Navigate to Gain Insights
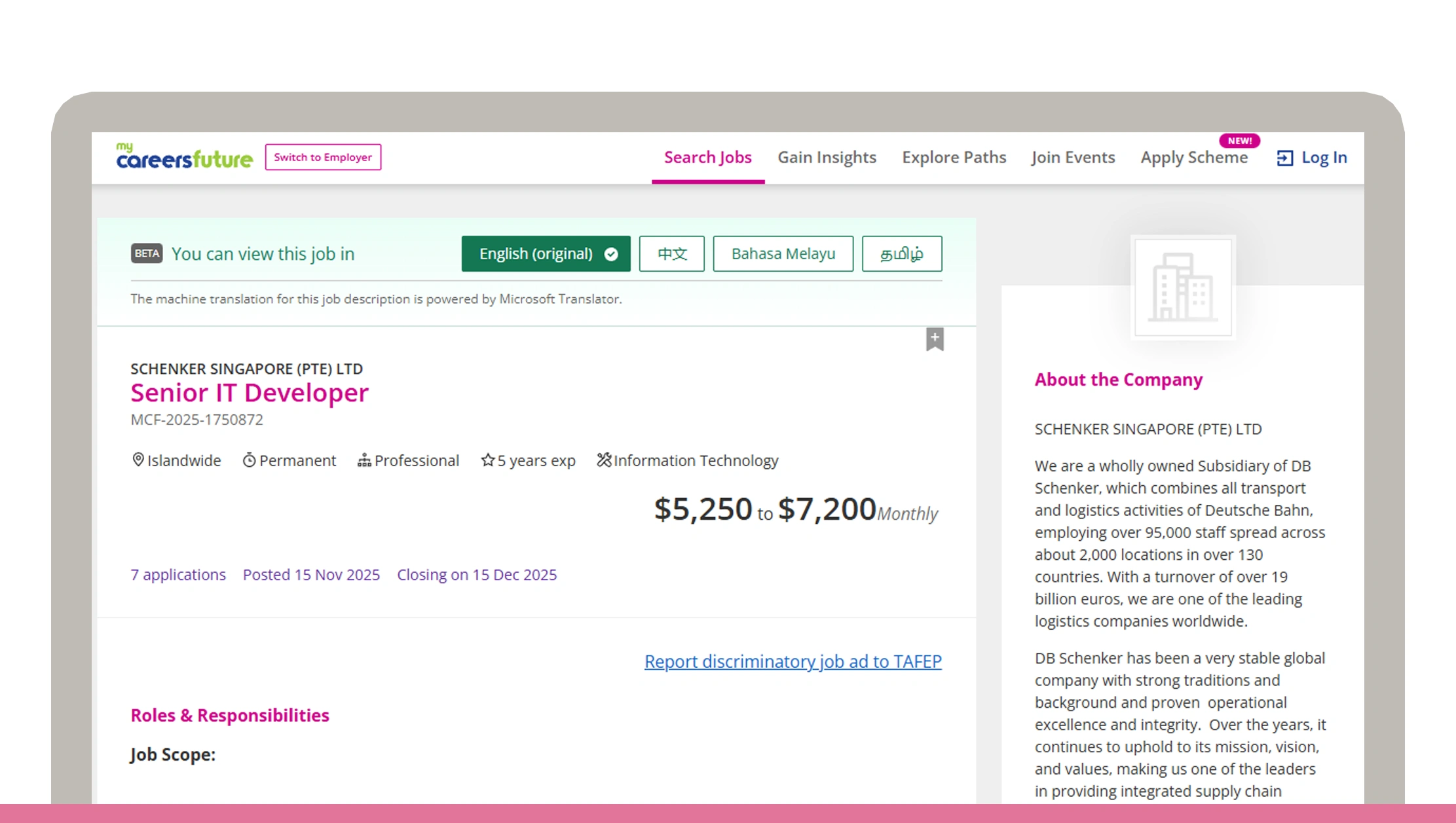Screen dimensions: 1456x823 (x=827, y=157)
